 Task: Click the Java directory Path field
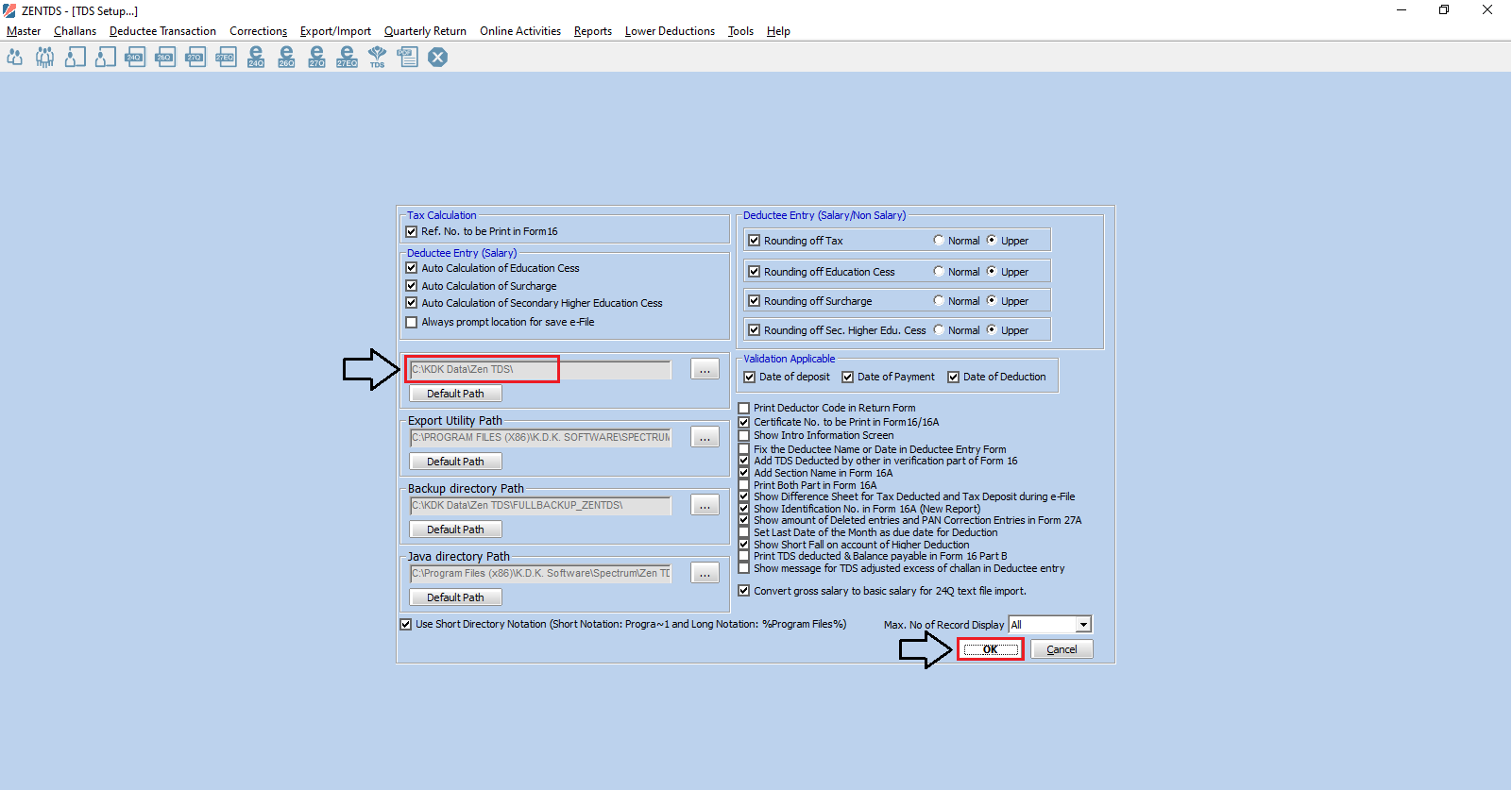click(539, 573)
